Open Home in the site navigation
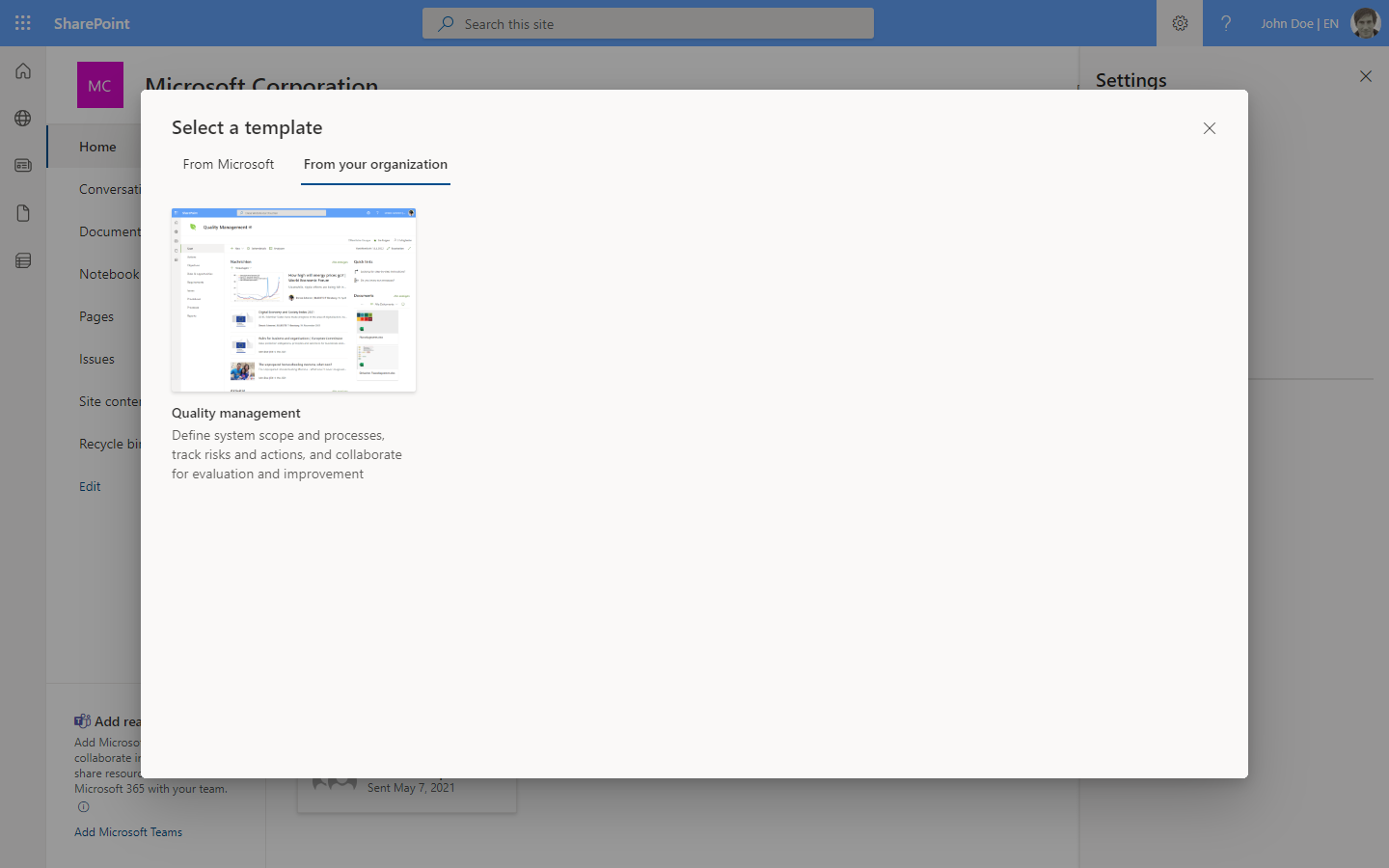The height and width of the screenshot is (868, 1389). click(97, 147)
